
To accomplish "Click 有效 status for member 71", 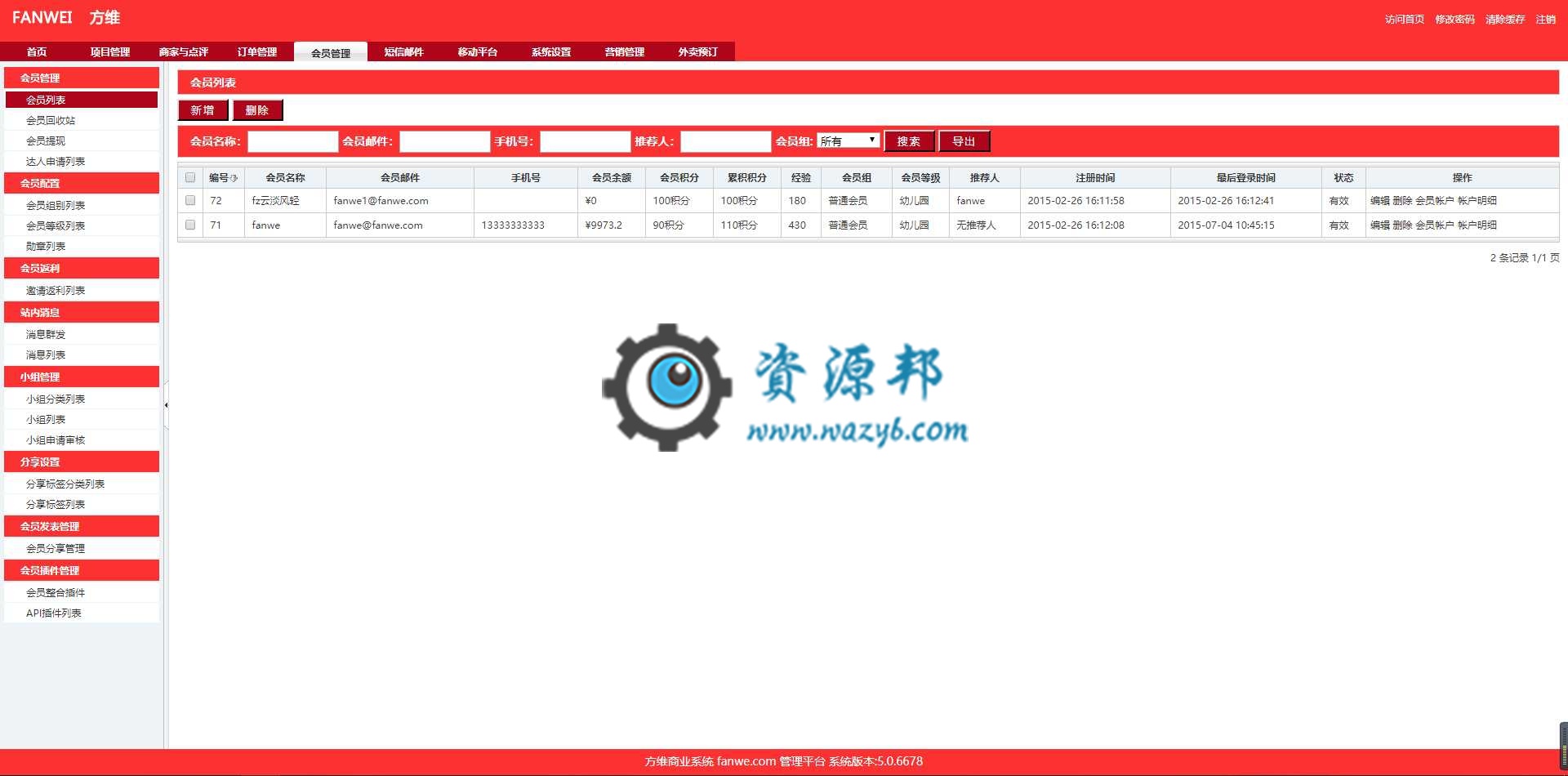I will click(1339, 225).
